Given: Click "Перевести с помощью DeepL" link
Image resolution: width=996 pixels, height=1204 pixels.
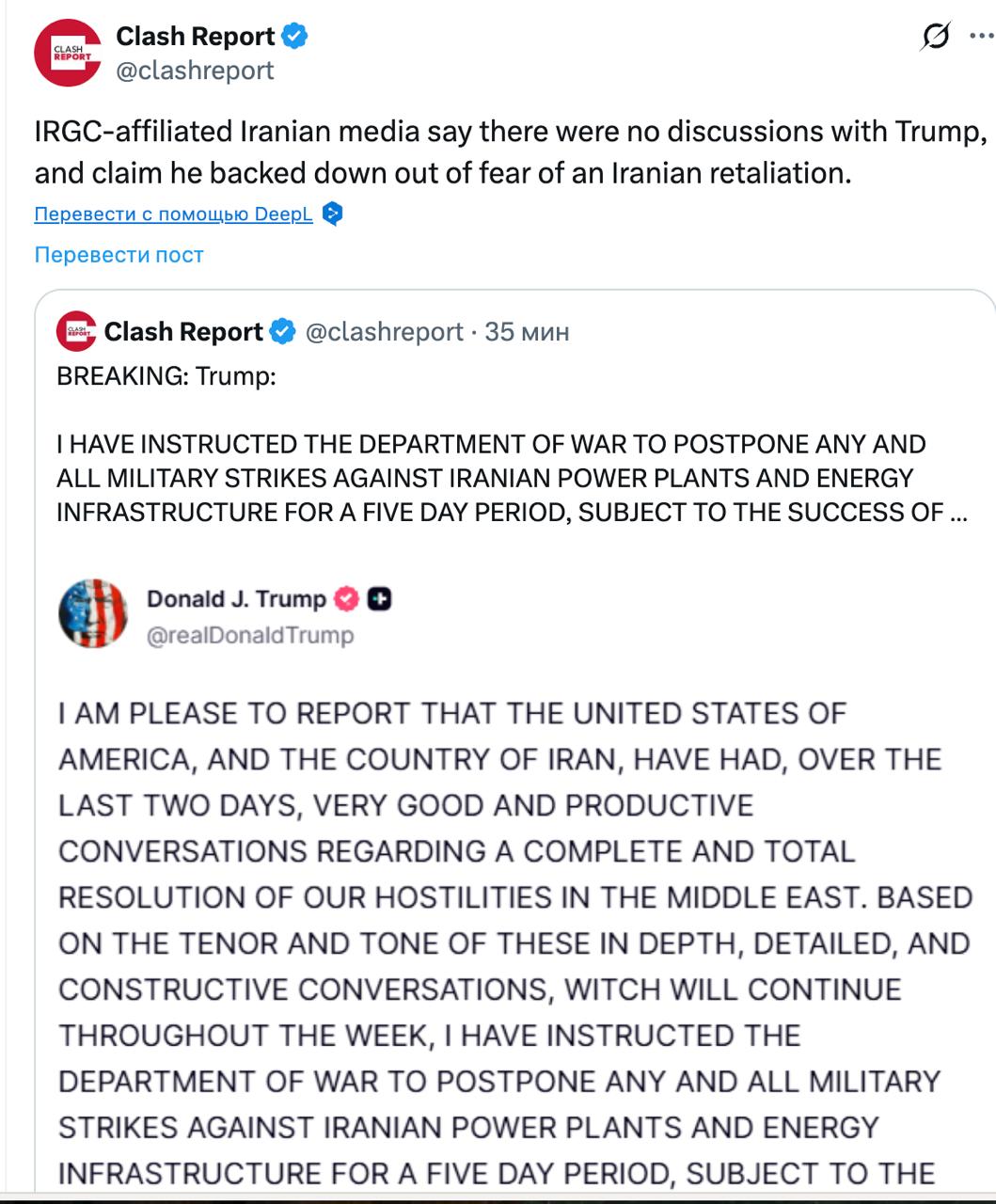Looking at the screenshot, I should click(x=173, y=214).
